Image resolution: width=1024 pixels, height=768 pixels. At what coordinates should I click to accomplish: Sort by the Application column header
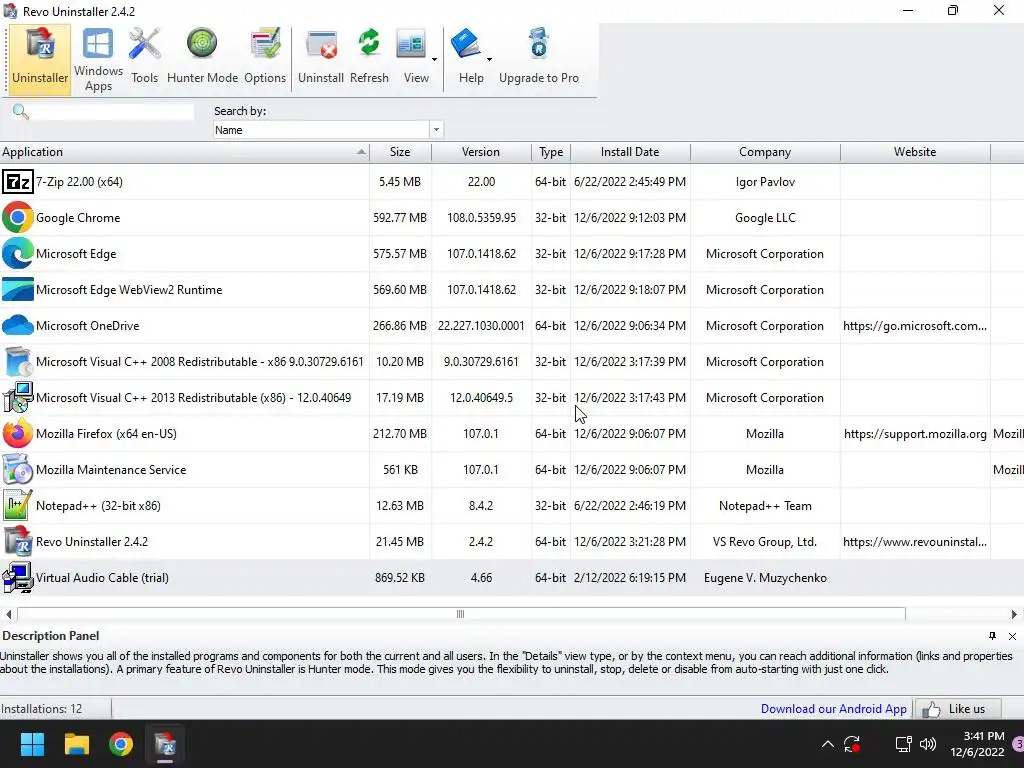pyautogui.click(x=185, y=152)
